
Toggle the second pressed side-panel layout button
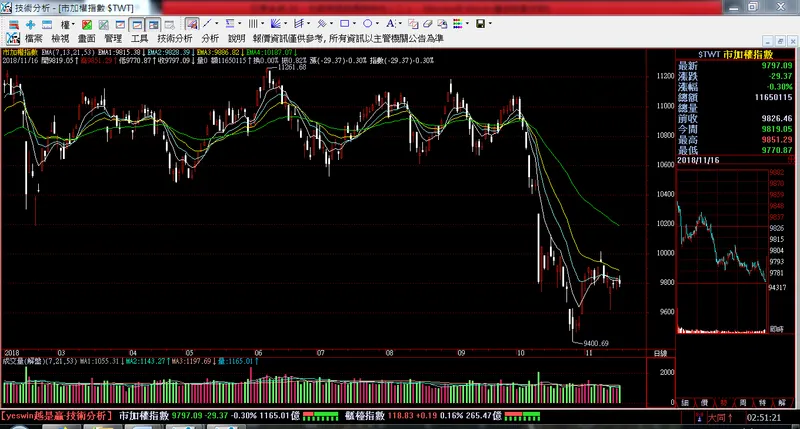(154, 24)
